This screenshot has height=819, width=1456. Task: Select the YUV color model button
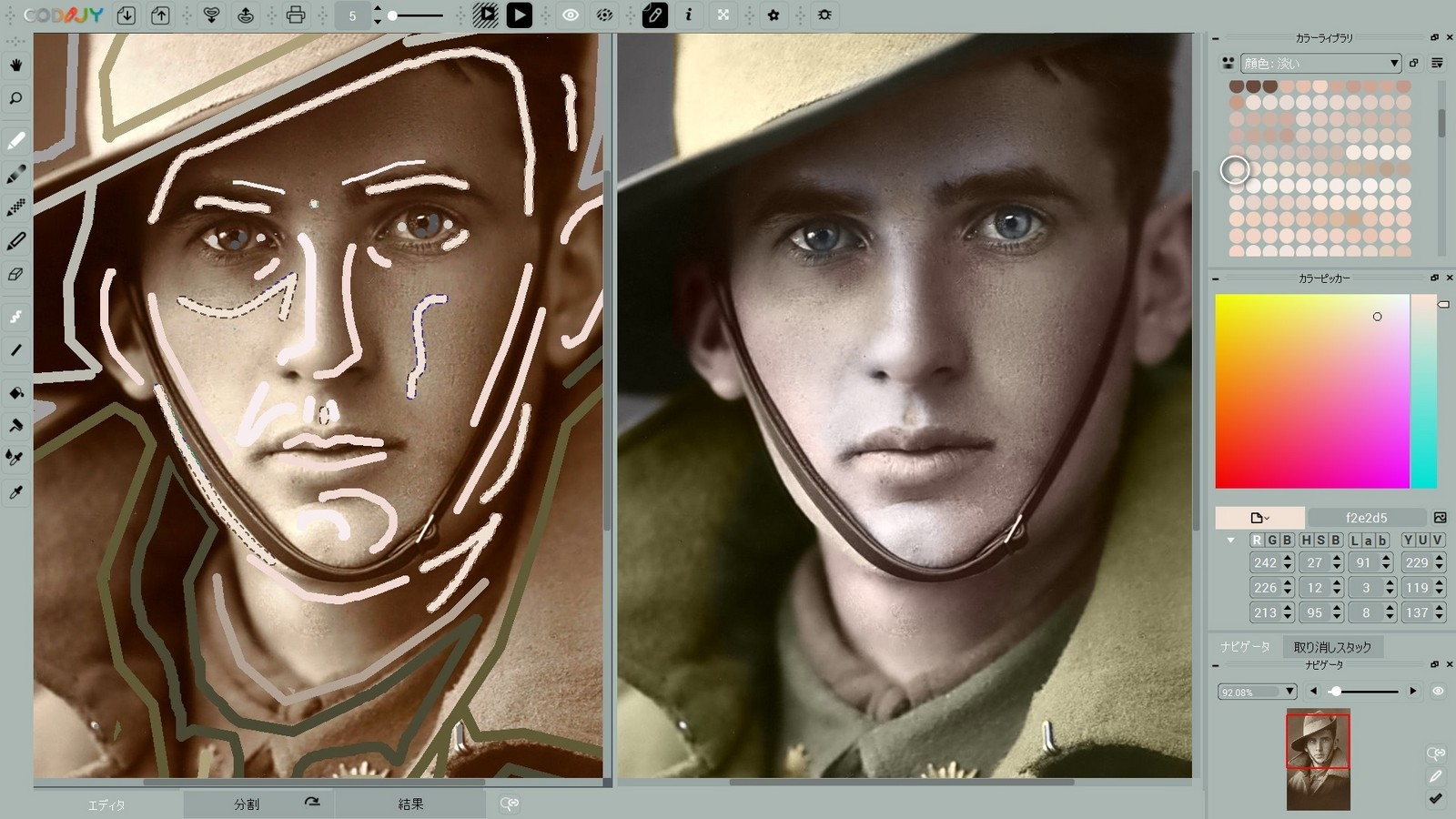pyautogui.click(x=1423, y=541)
